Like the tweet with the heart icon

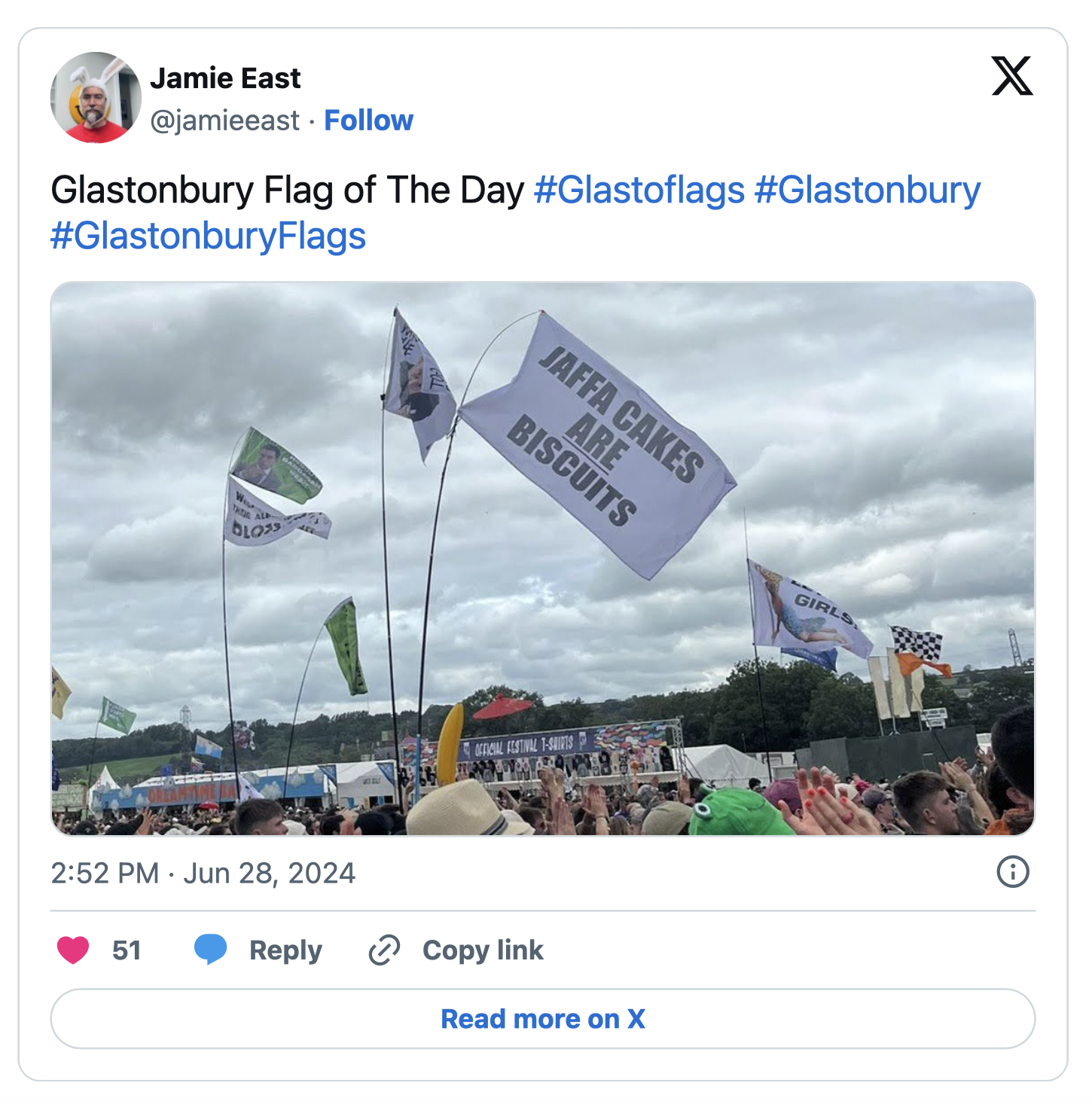pos(73,950)
